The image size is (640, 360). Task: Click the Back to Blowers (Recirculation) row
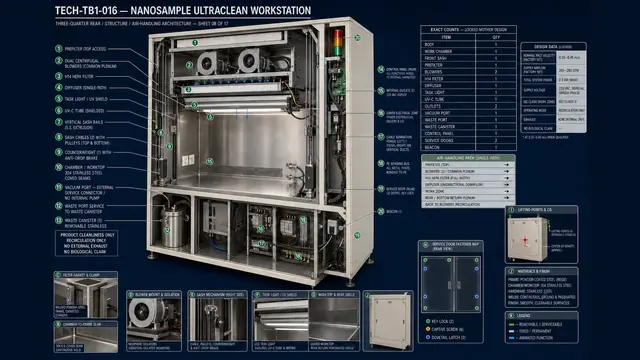(x=468, y=204)
